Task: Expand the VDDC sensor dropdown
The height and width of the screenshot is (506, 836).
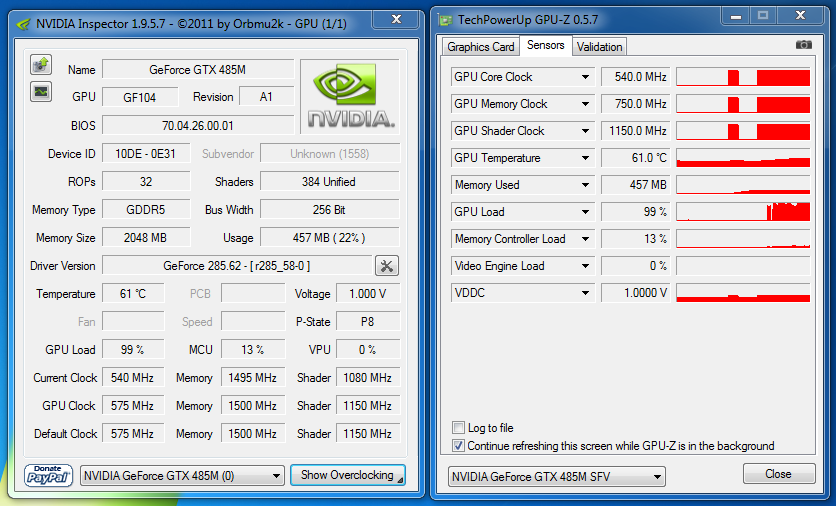Action: [x=585, y=293]
